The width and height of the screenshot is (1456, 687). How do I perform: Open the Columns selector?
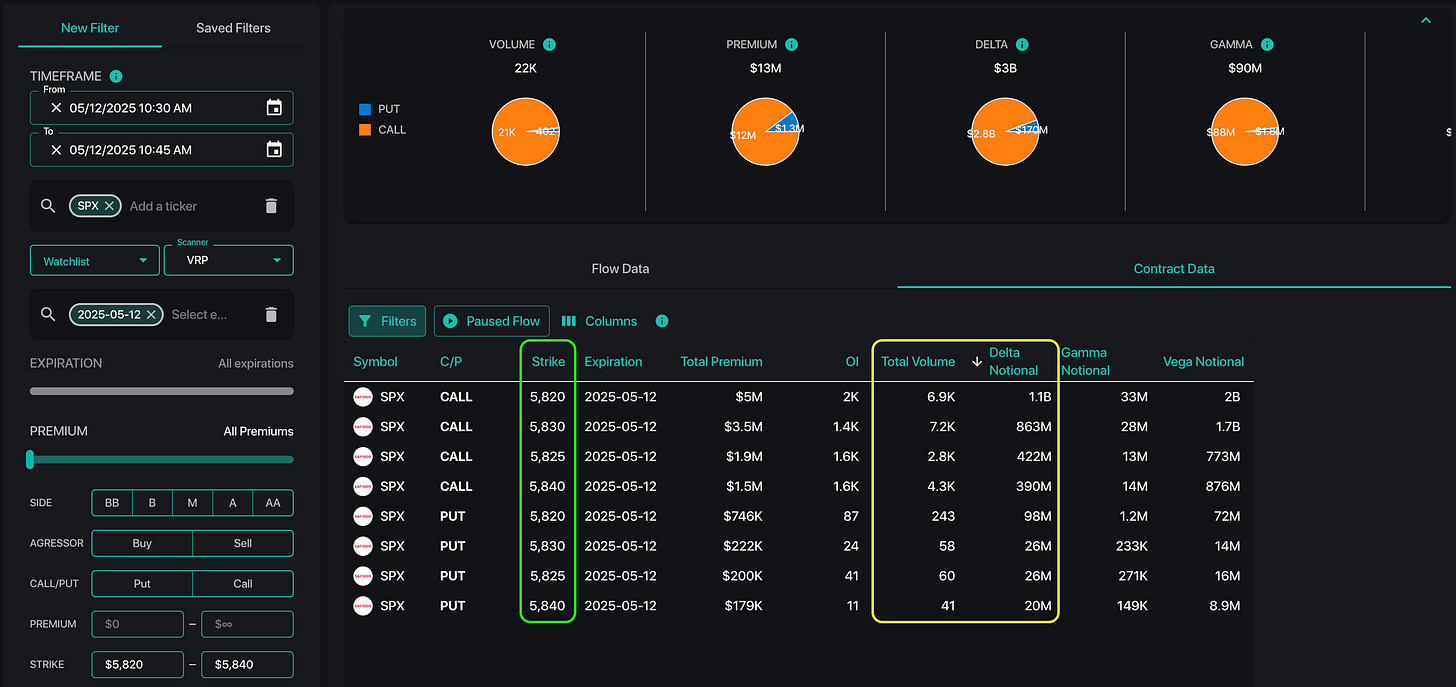coord(599,321)
